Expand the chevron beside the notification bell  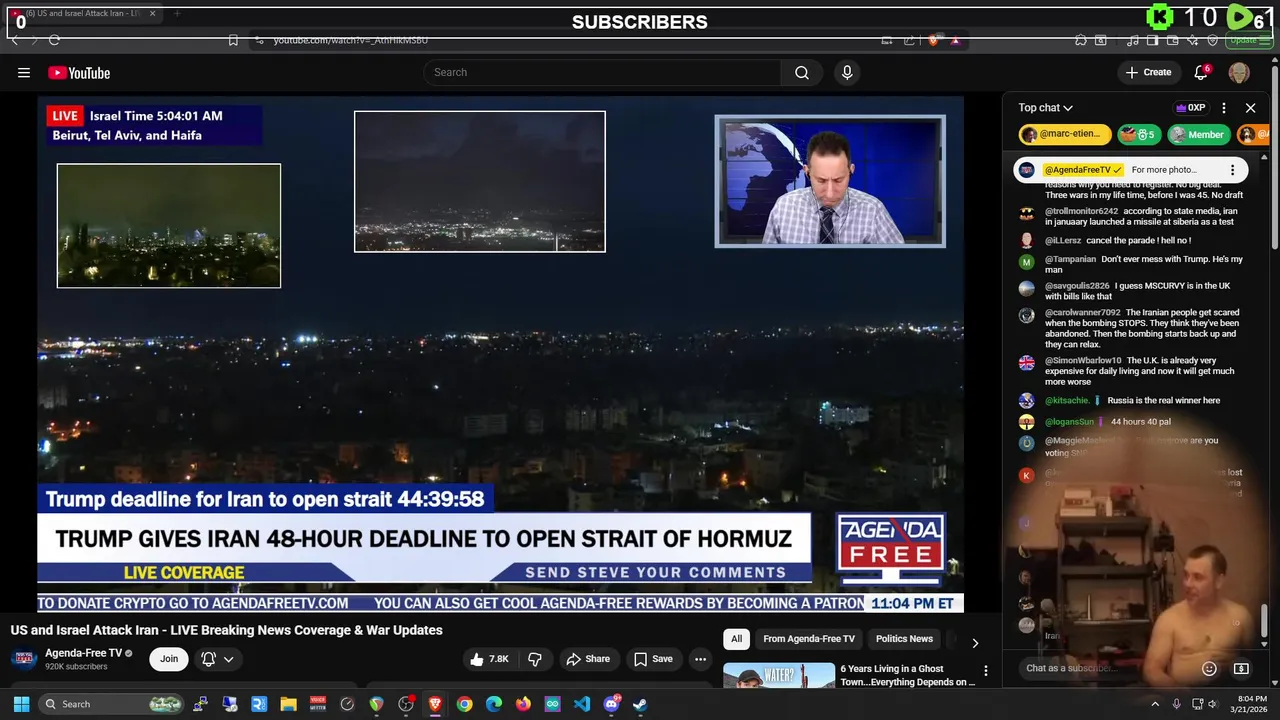[x=229, y=659]
